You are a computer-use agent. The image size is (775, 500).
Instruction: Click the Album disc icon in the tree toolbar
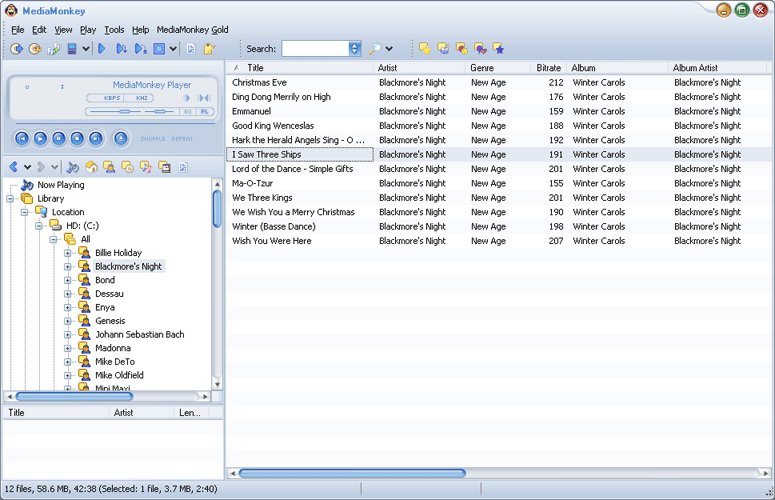[x=128, y=167]
